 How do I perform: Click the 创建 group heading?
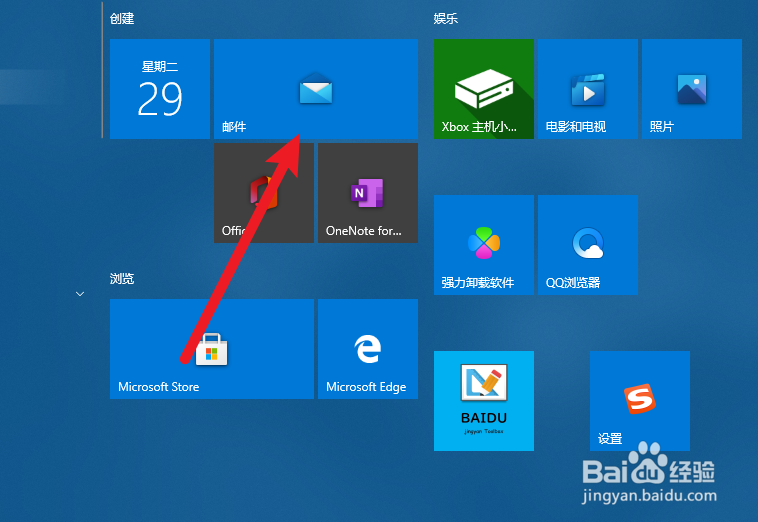tap(122, 19)
